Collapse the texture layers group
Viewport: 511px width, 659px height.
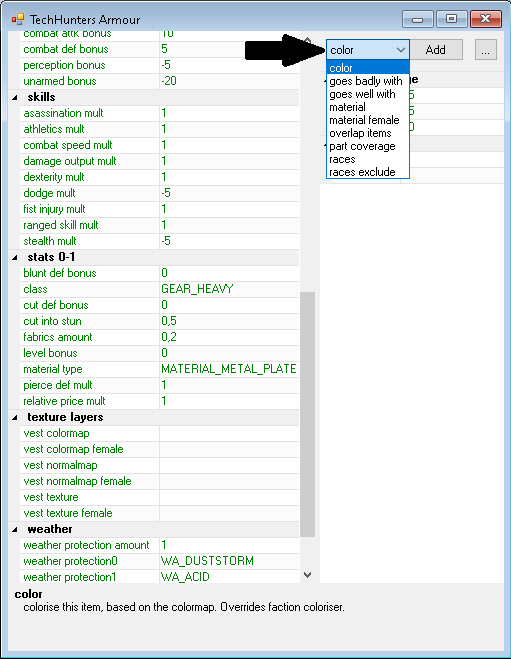(x=15, y=417)
